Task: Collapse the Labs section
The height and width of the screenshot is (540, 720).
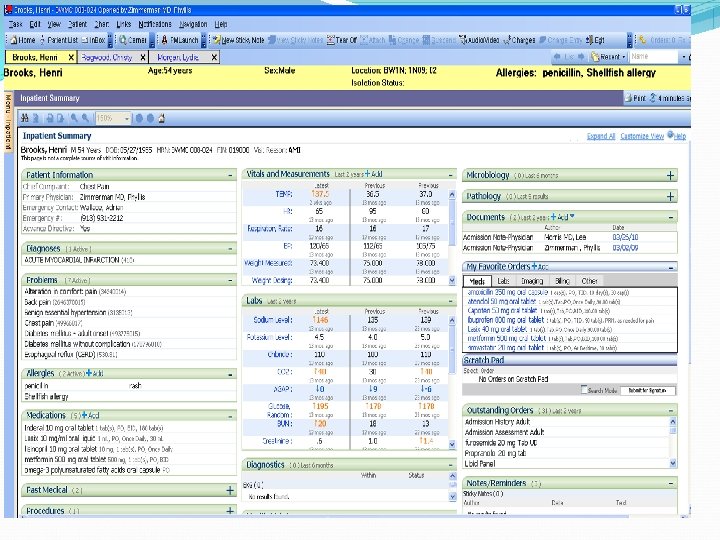Action: click(x=451, y=301)
